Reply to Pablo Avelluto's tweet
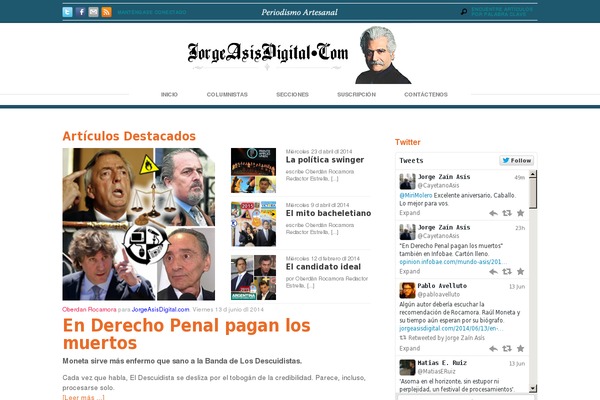The width and height of the screenshot is (600, 400). [x=493, y=349]
